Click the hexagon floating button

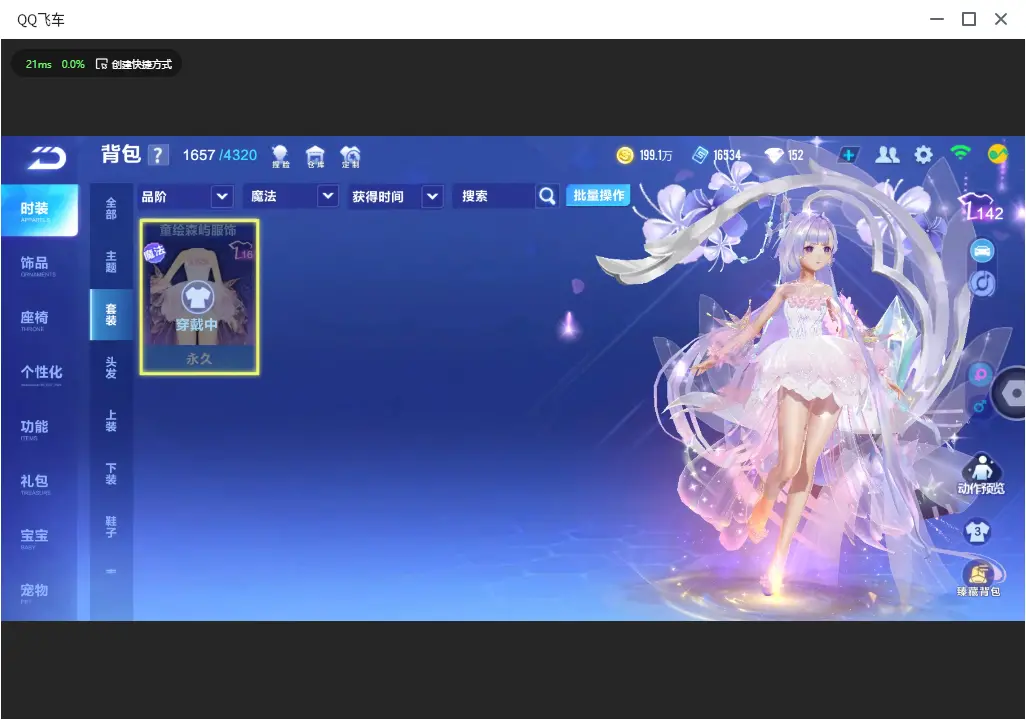click(x=1011, y=393)
